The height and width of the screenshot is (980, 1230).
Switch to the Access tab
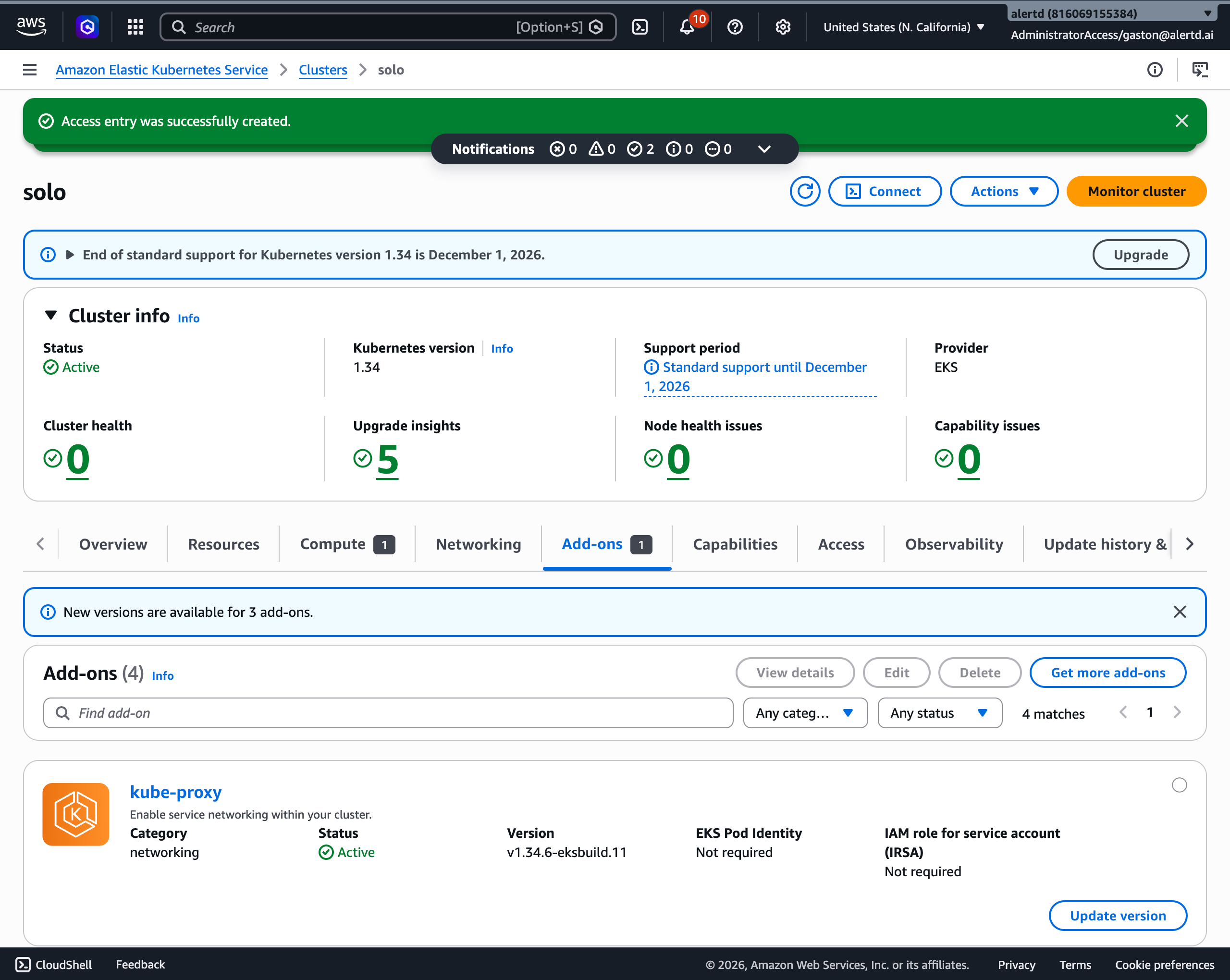pyautogui.click(x=841, y=544)
